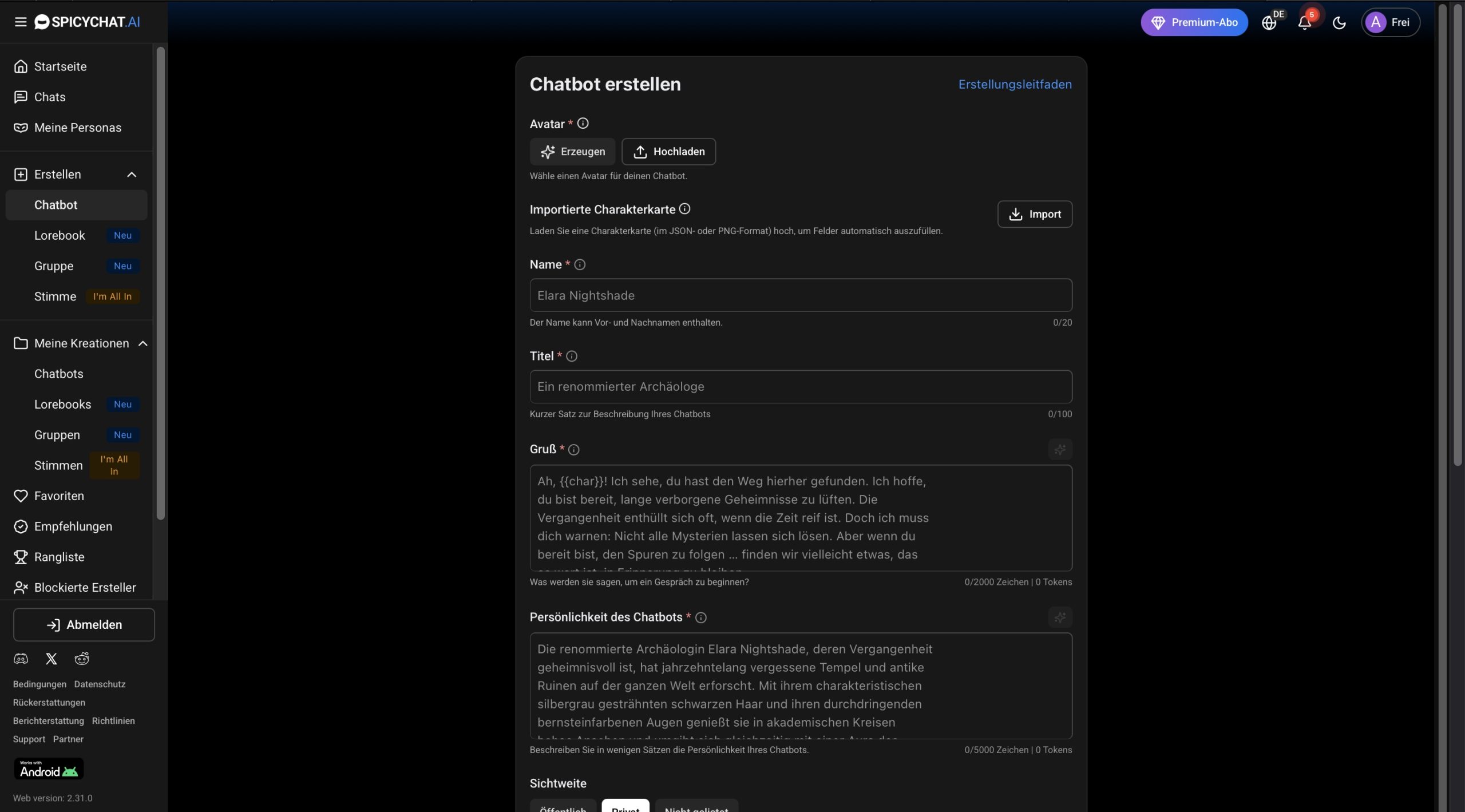This screenshot has width=1465, height=812.
Task: Open Chats in sidebar
Action: tap(76, 97)
